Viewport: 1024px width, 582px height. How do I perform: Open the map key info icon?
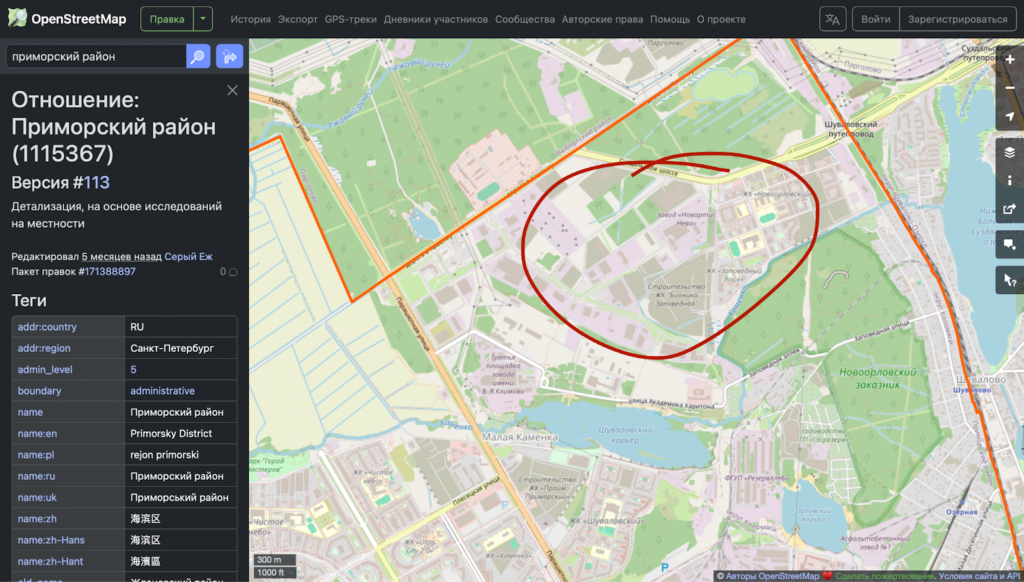[x=1010, y=181]
